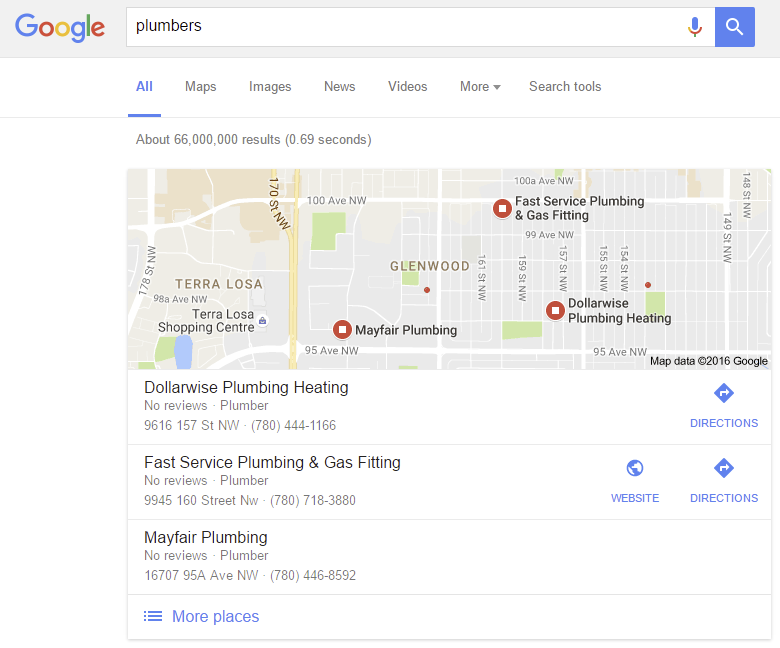Click Terra Losa Shopping Centre map marker

pos(263,321)
